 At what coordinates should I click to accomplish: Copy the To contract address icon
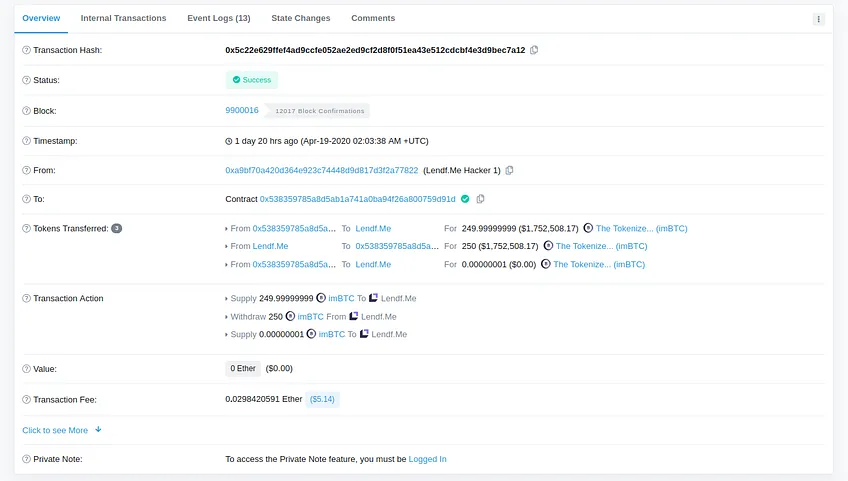coord(480,199)
